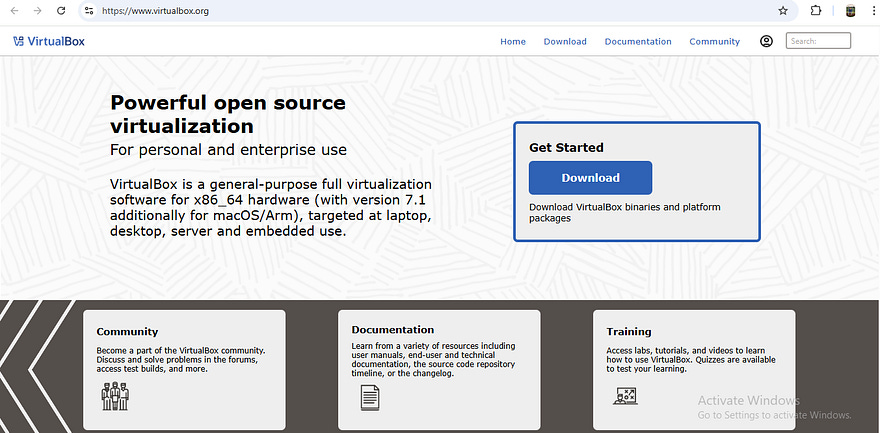Viewport: 880px width, 433px height.
Task: Click the VirtualBox logo
Action: point(49,41)
